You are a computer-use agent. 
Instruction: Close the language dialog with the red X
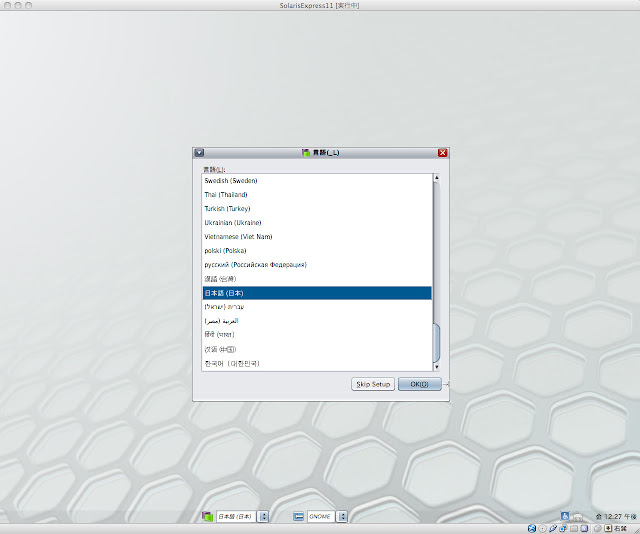point(442,153)
